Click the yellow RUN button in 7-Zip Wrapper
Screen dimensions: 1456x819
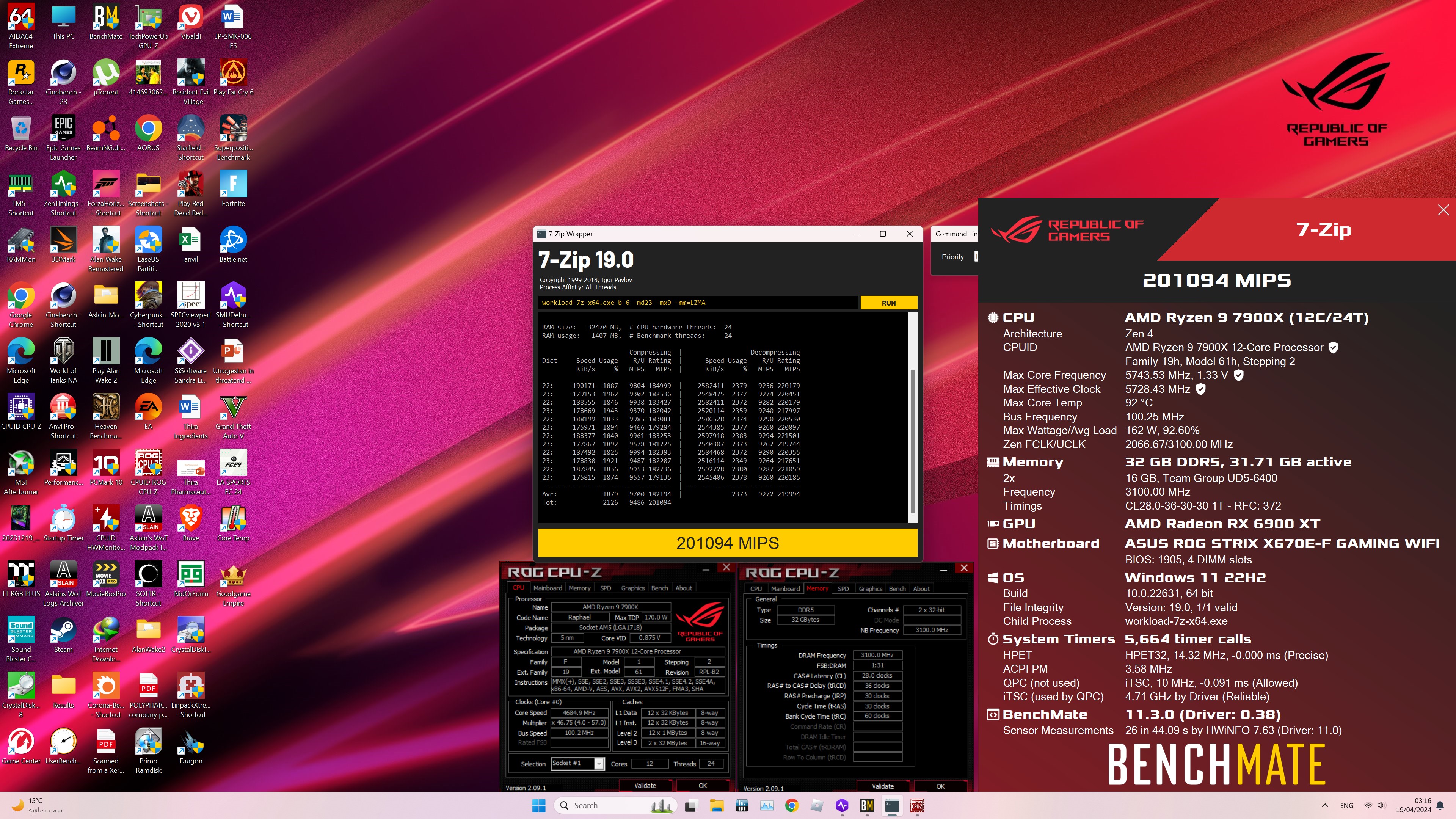point(888,303)
